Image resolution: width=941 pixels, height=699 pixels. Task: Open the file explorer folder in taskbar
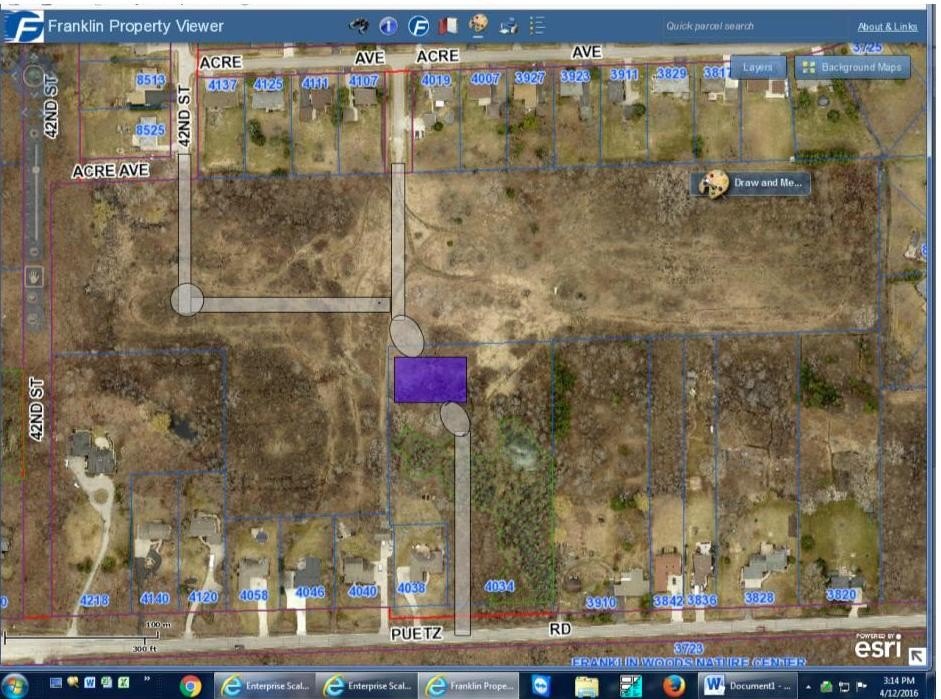click(586, 686)
